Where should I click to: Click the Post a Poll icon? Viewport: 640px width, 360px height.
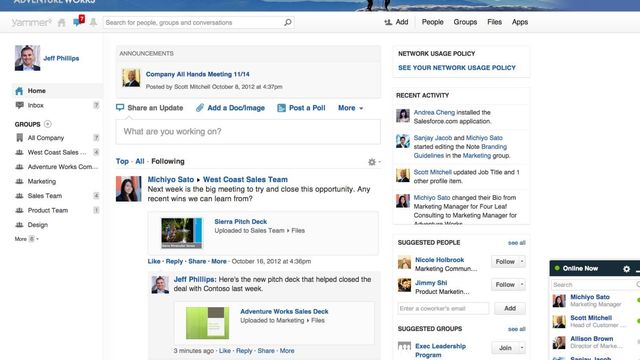pos(281,108)
